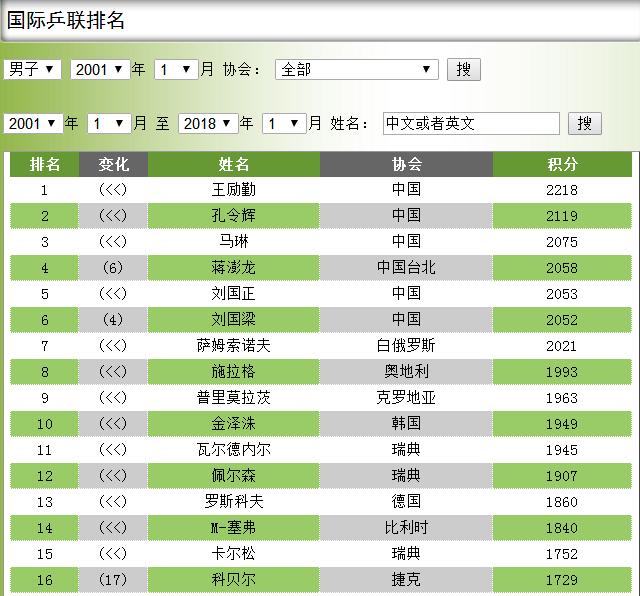Viewport: 640px width, 596px height.
Task: Click score 2058 for 蒋澎龙
Action: pos(562,268)
